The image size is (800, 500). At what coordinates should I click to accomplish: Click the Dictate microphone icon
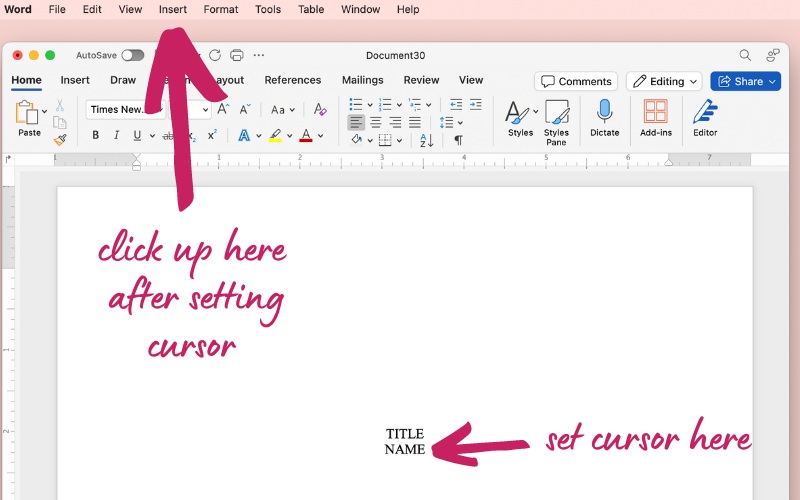pos(604,119)
